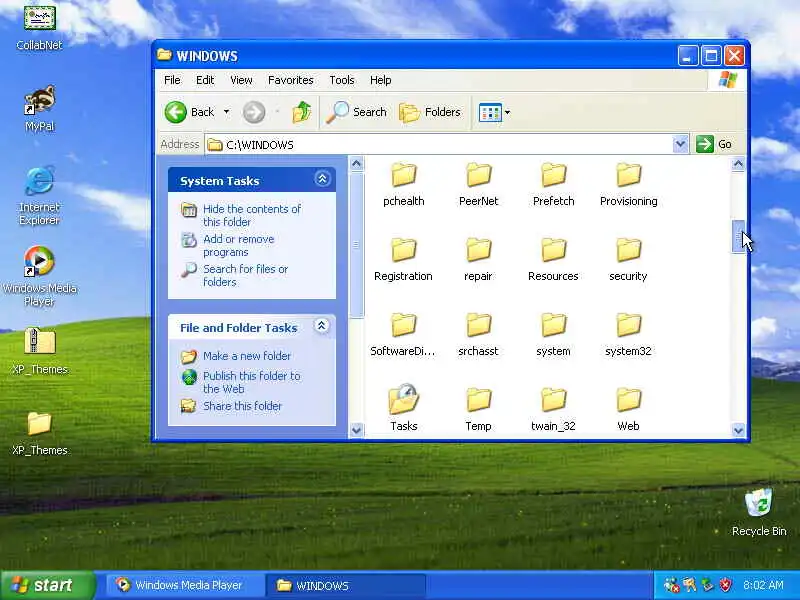
Task: Open the Help menu
Action: 381,80
